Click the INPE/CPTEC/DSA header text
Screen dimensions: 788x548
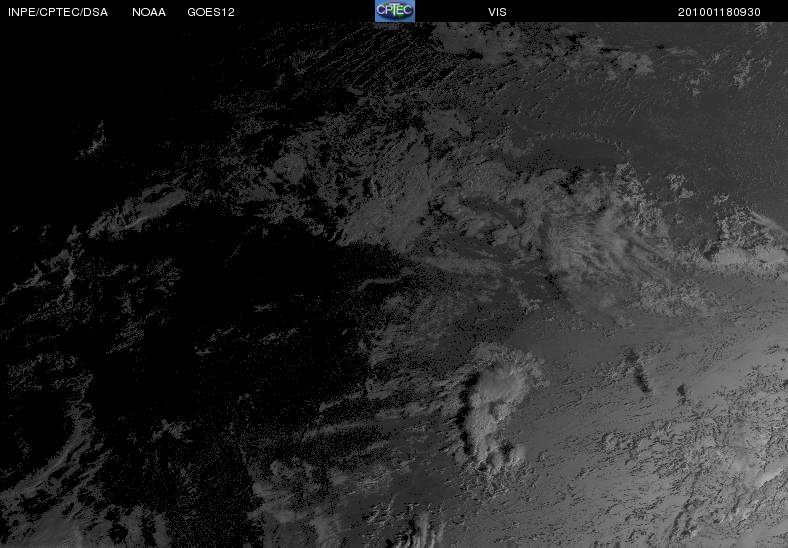pos(58,12)
